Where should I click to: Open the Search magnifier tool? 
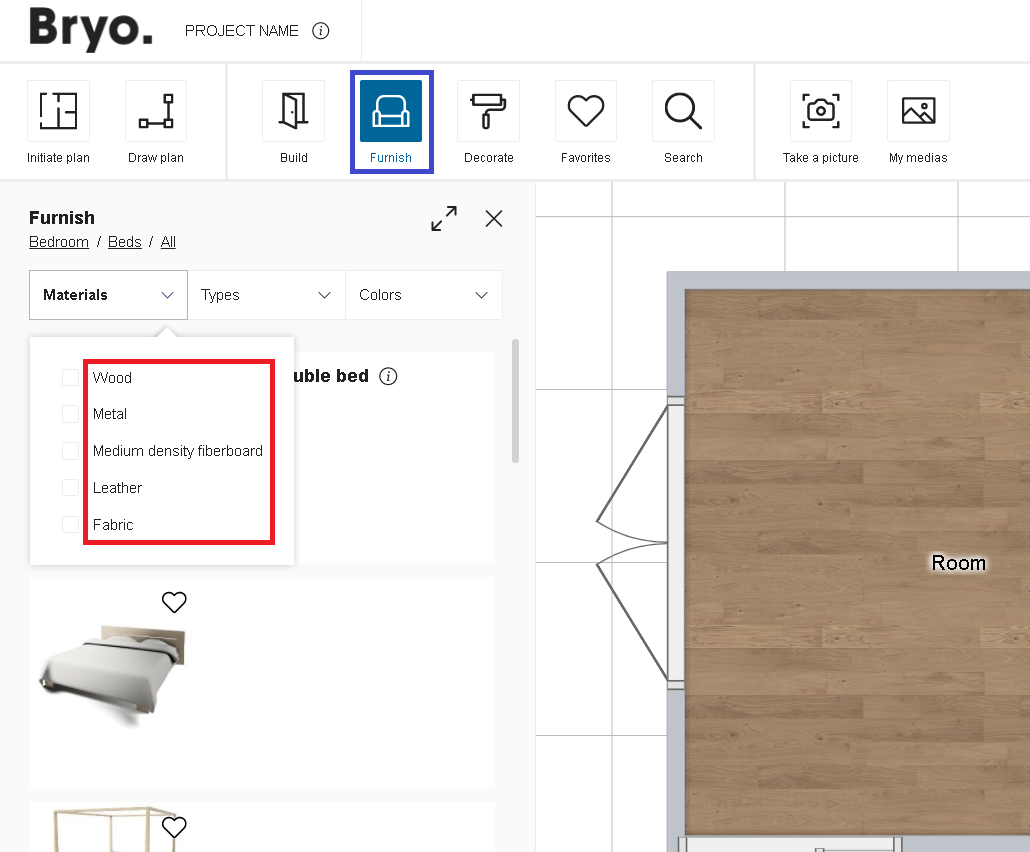(x=683, y=111)
